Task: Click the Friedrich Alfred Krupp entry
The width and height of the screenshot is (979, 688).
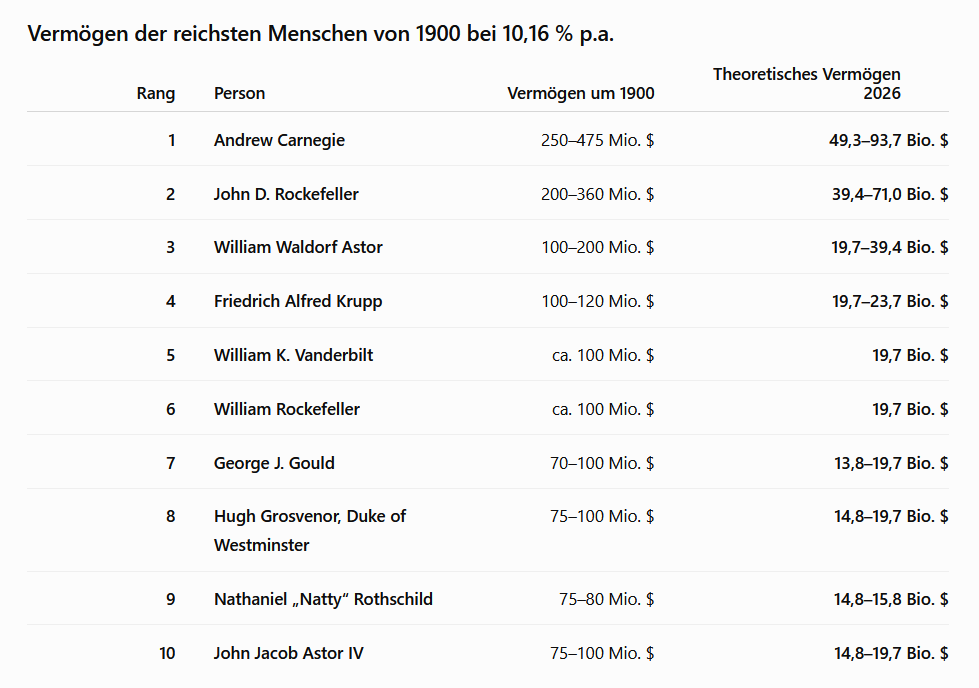Action: 298,301
